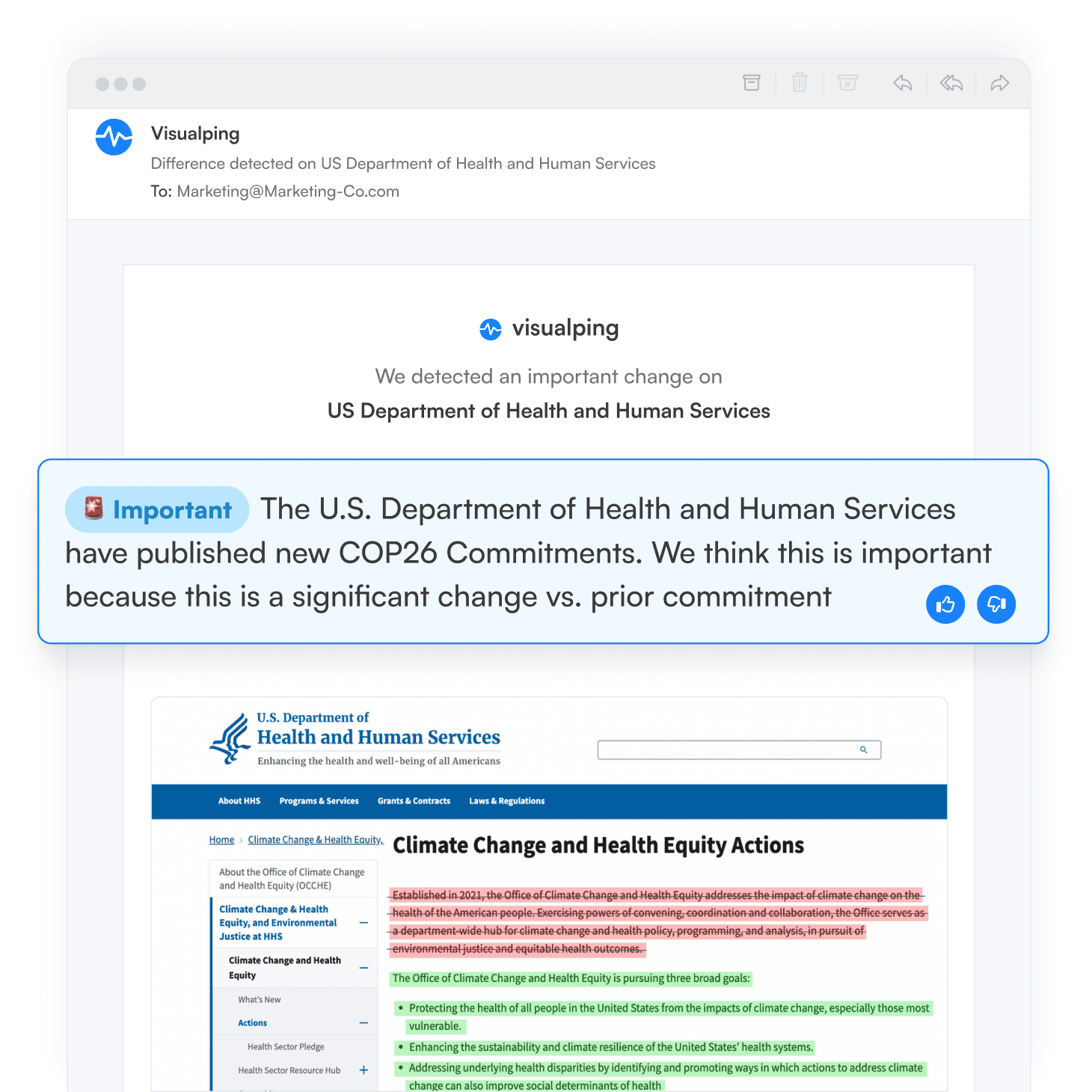Click the Visualping sender avatar
This screenshot has width=1092, height=1092.
tap(114, 137)
